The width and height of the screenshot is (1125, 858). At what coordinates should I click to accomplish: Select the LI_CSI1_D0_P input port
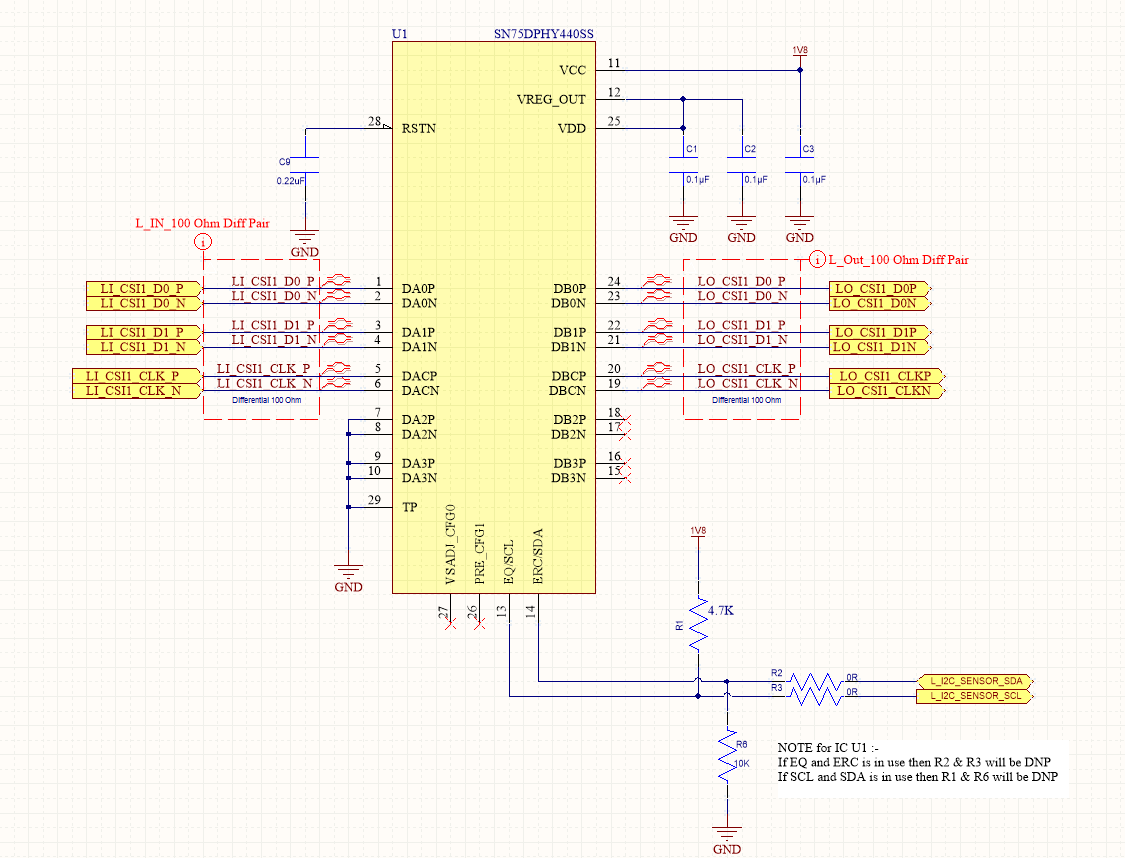[144, 288]
